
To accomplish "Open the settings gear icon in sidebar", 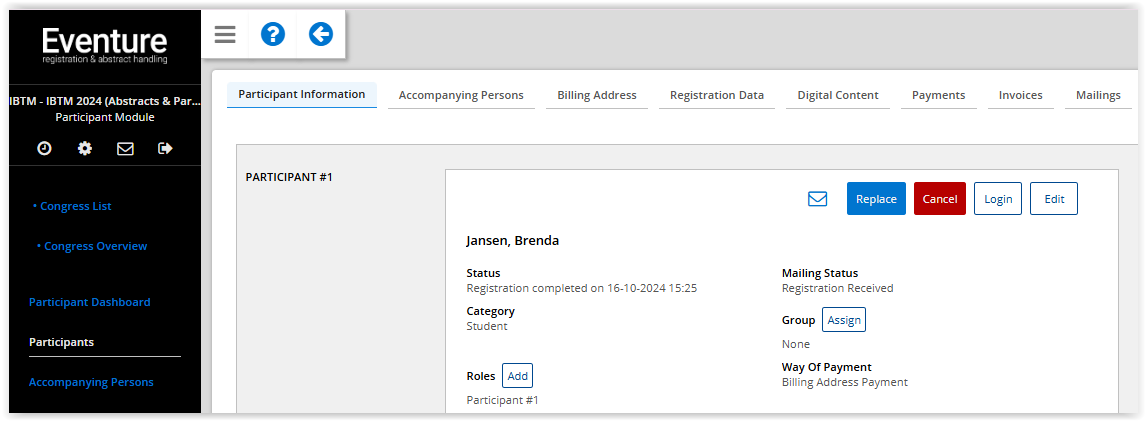I will pyautogui.click(x=85, y=148).
